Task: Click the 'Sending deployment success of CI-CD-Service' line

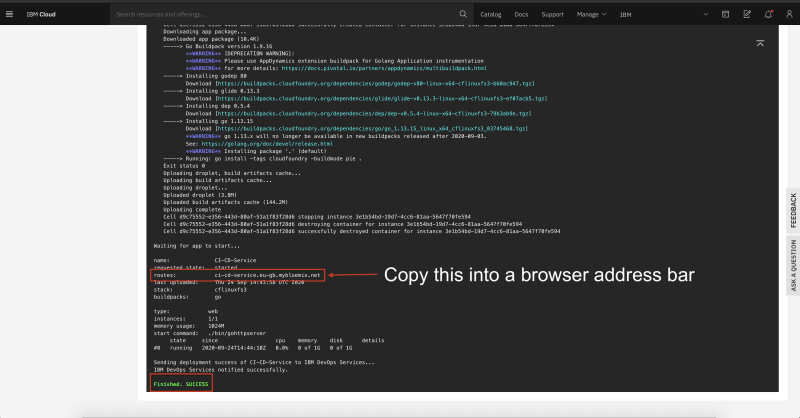Action: pyautogui.click(x=264, y=362)
